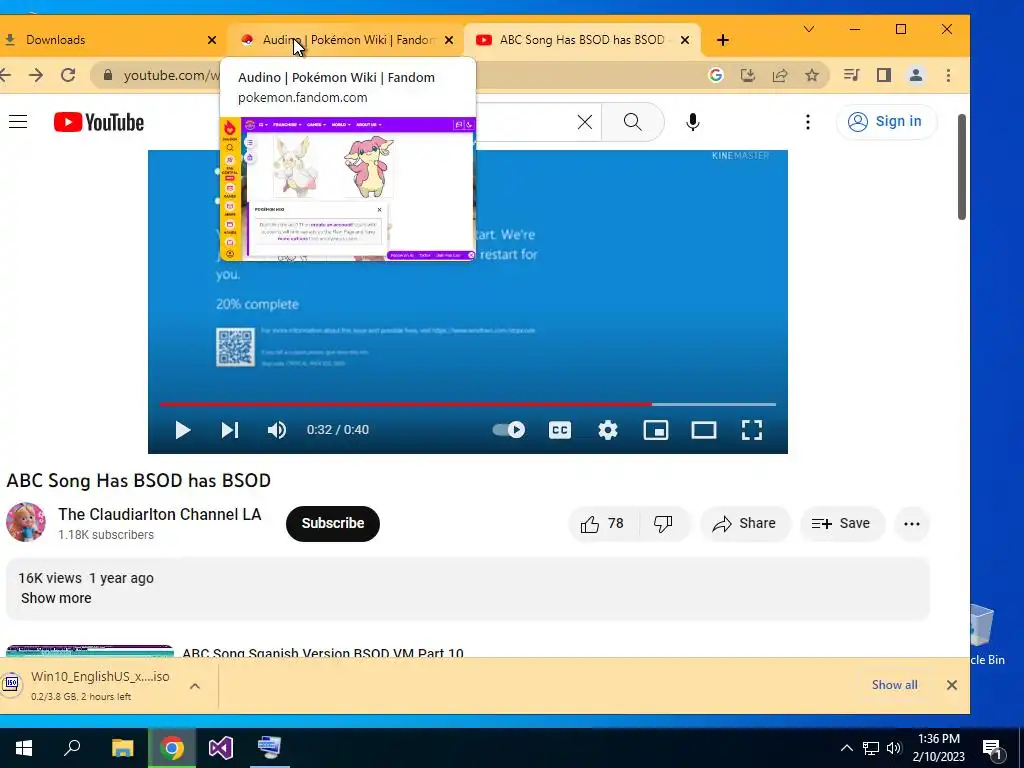
Task: Open File Explorer from taskbar
Action: pyautogui.click(x=122, y=748)
